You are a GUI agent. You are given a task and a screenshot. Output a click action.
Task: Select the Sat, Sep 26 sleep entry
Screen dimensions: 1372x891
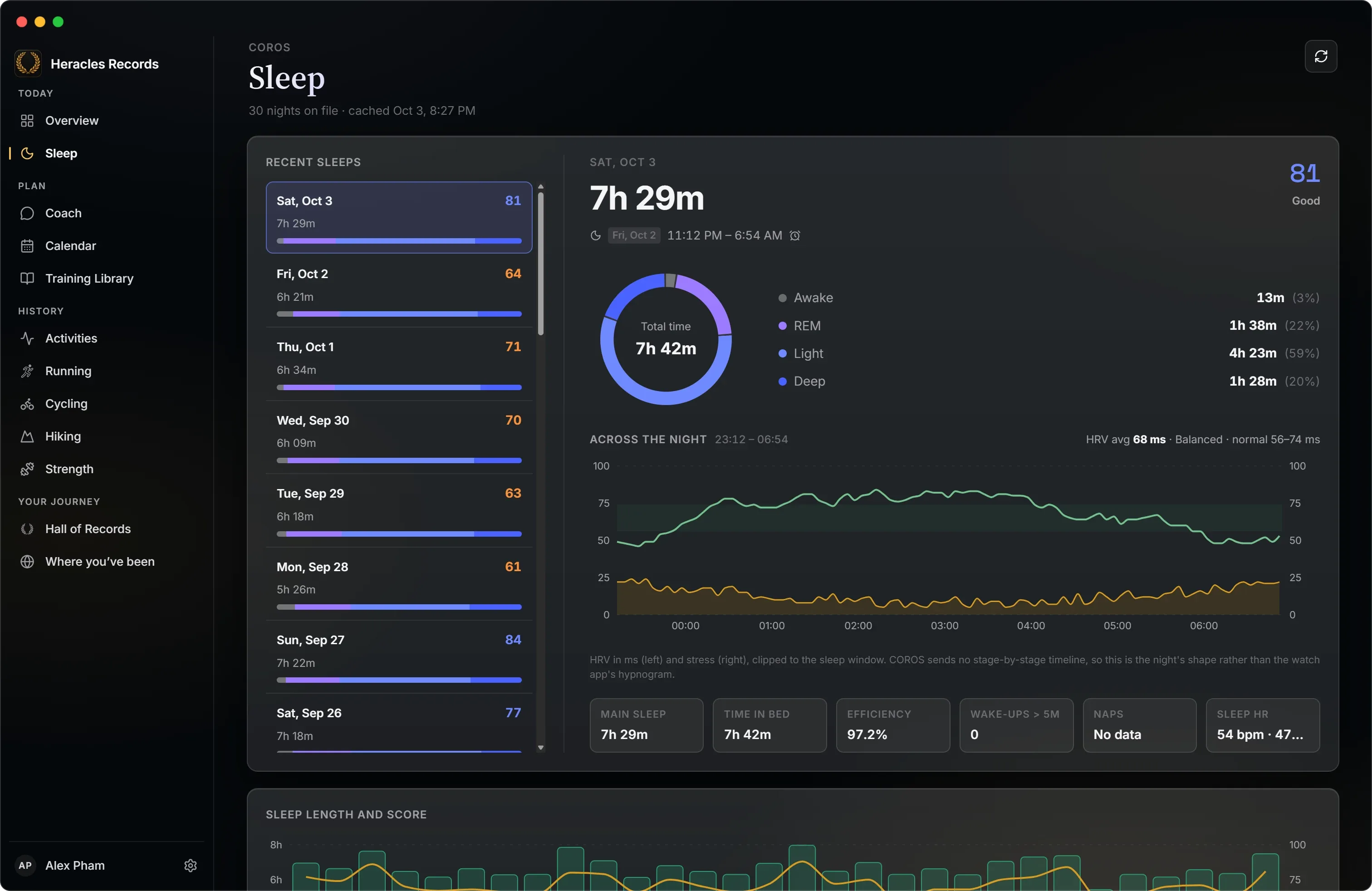pos(398,724)
